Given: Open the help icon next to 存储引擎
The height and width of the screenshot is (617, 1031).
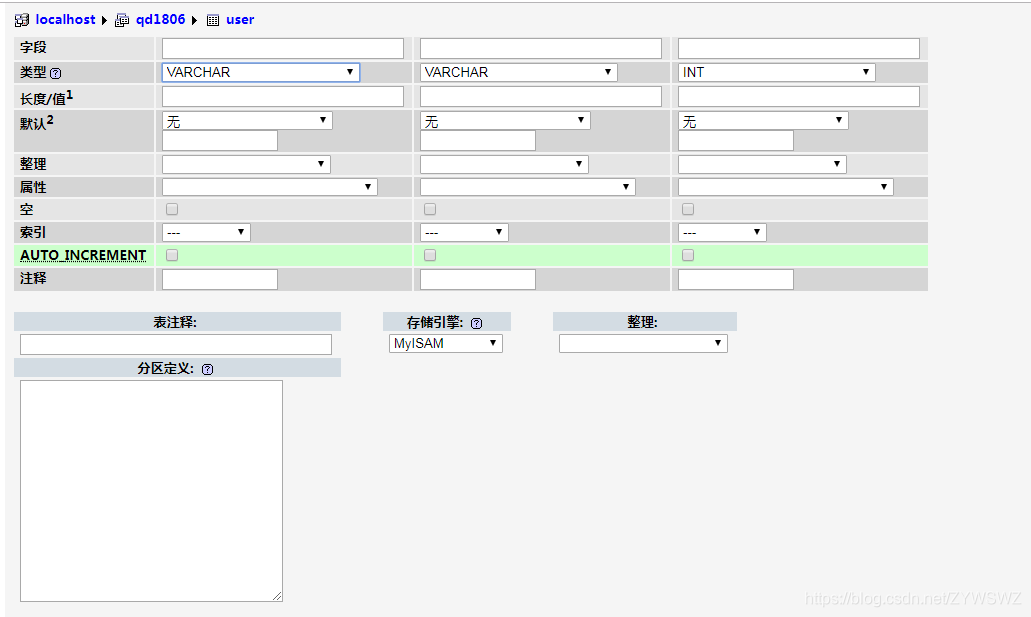Looking at the screenshot, I should tap(477, 324).
